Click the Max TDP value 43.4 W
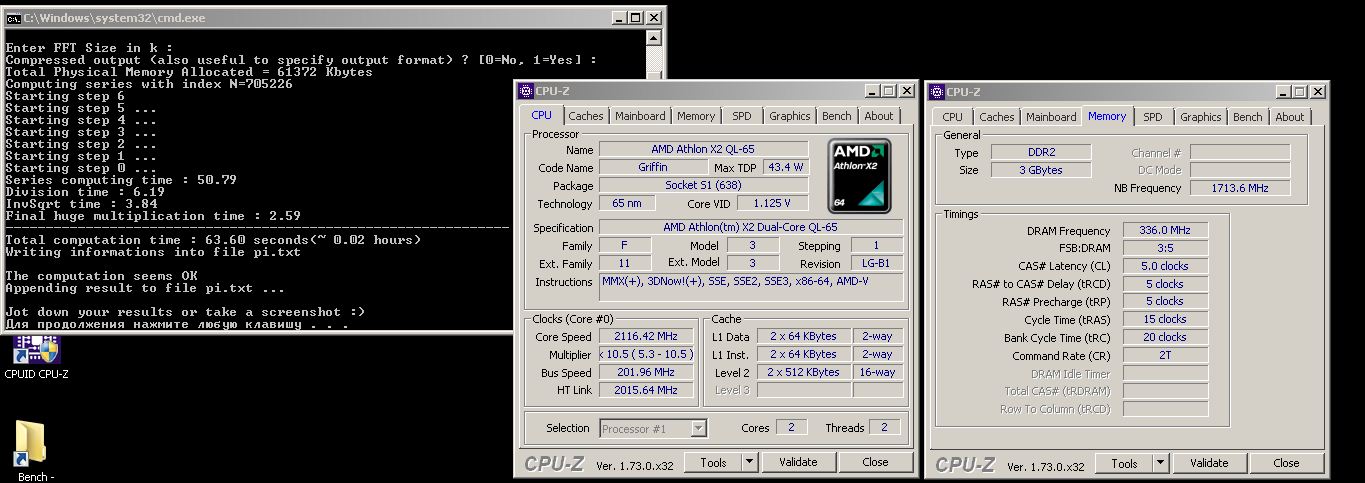 coord(787,167)
